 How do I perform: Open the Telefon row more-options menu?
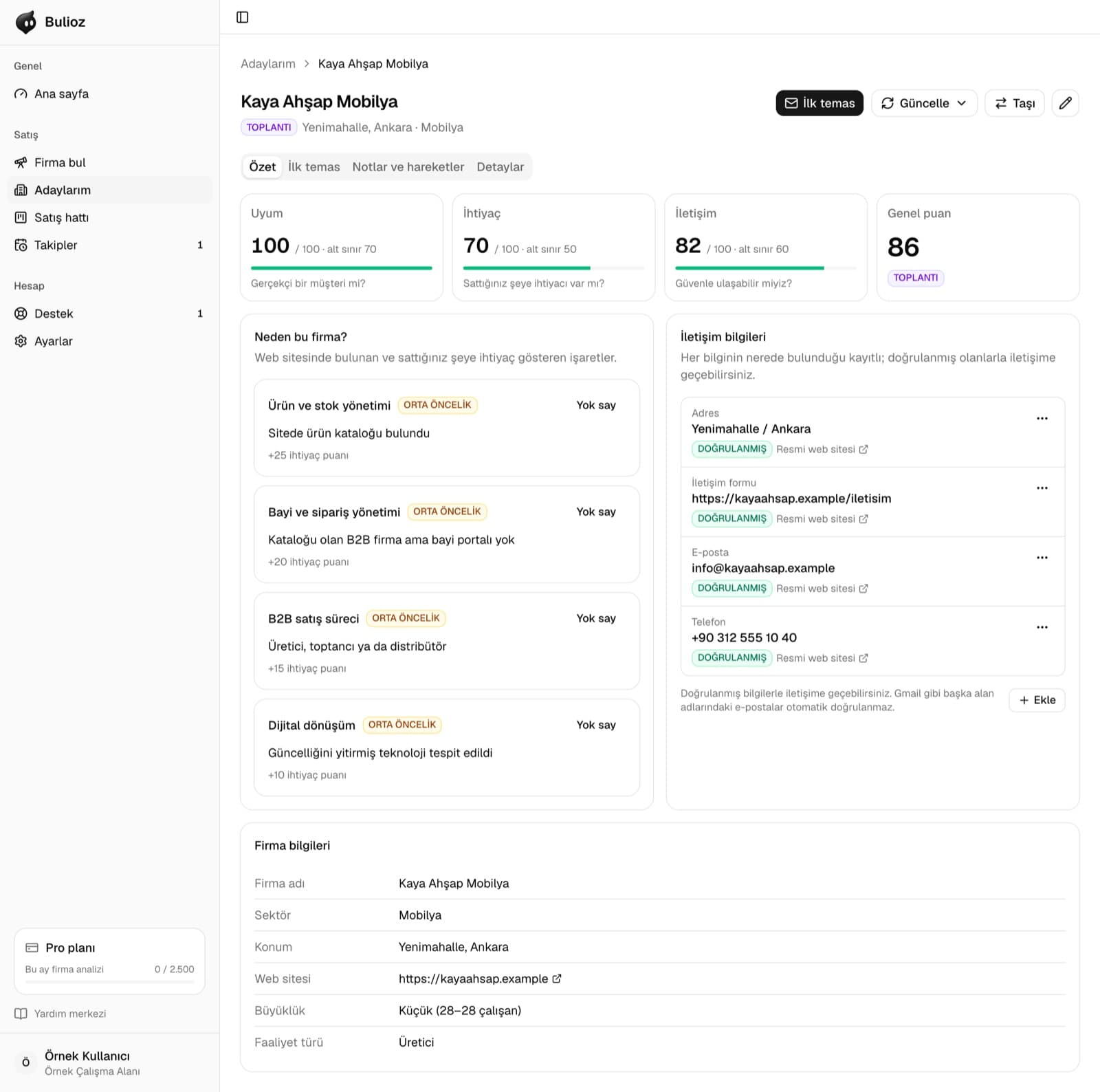tap(1042, 627)
